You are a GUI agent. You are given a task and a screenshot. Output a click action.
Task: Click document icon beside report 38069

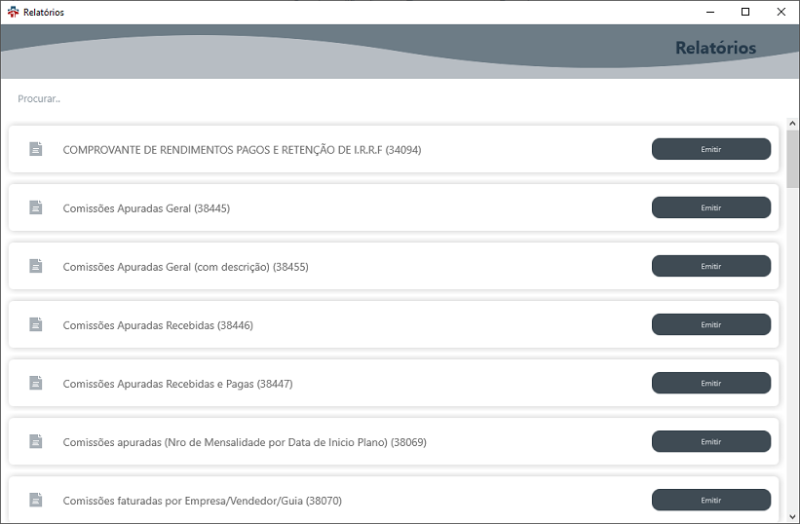click(x=36, y=441)
